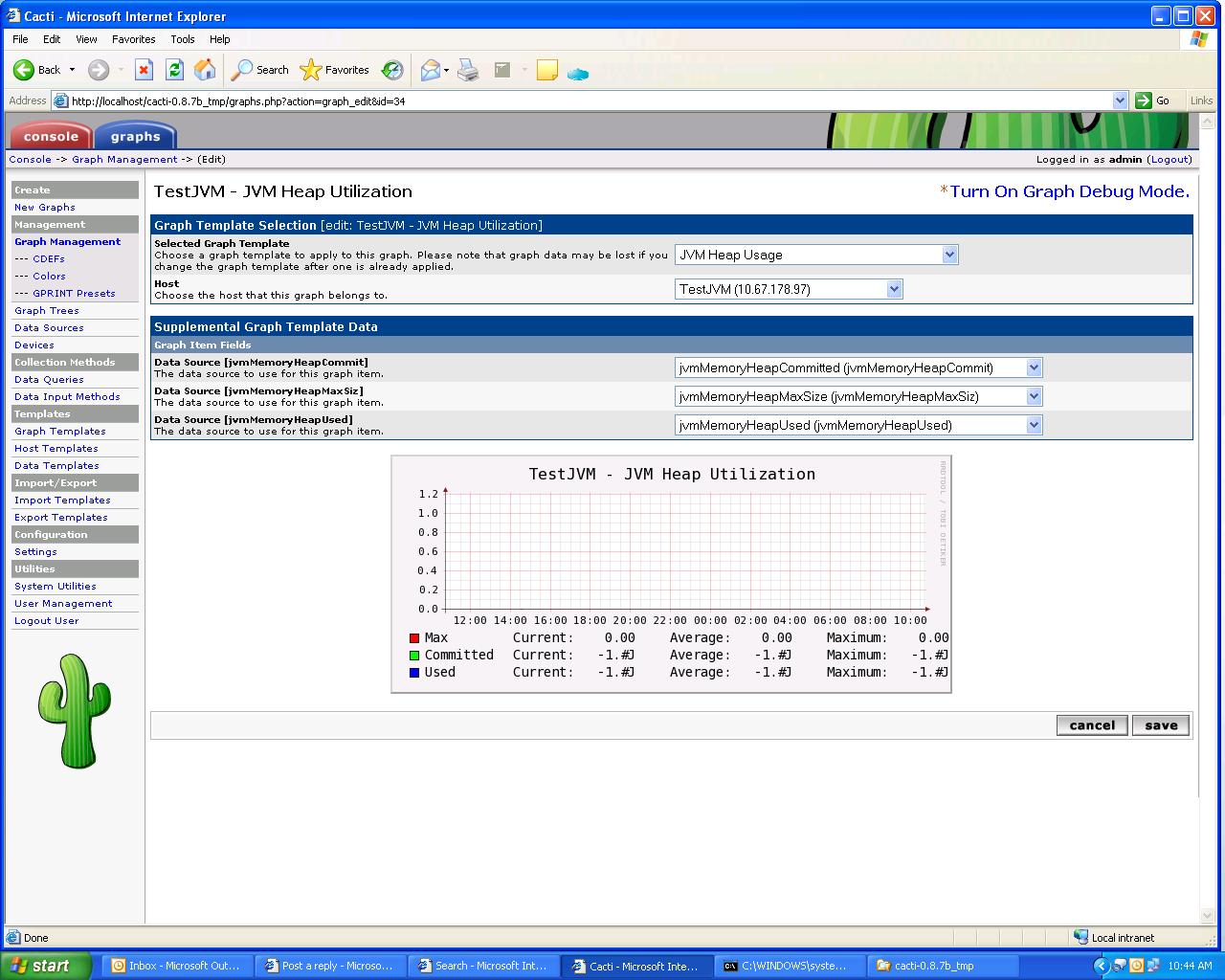The height and width of the screenshot is (980, 1225).
Task: Open Data Sources in the sidebar
Action: point(49,327)
